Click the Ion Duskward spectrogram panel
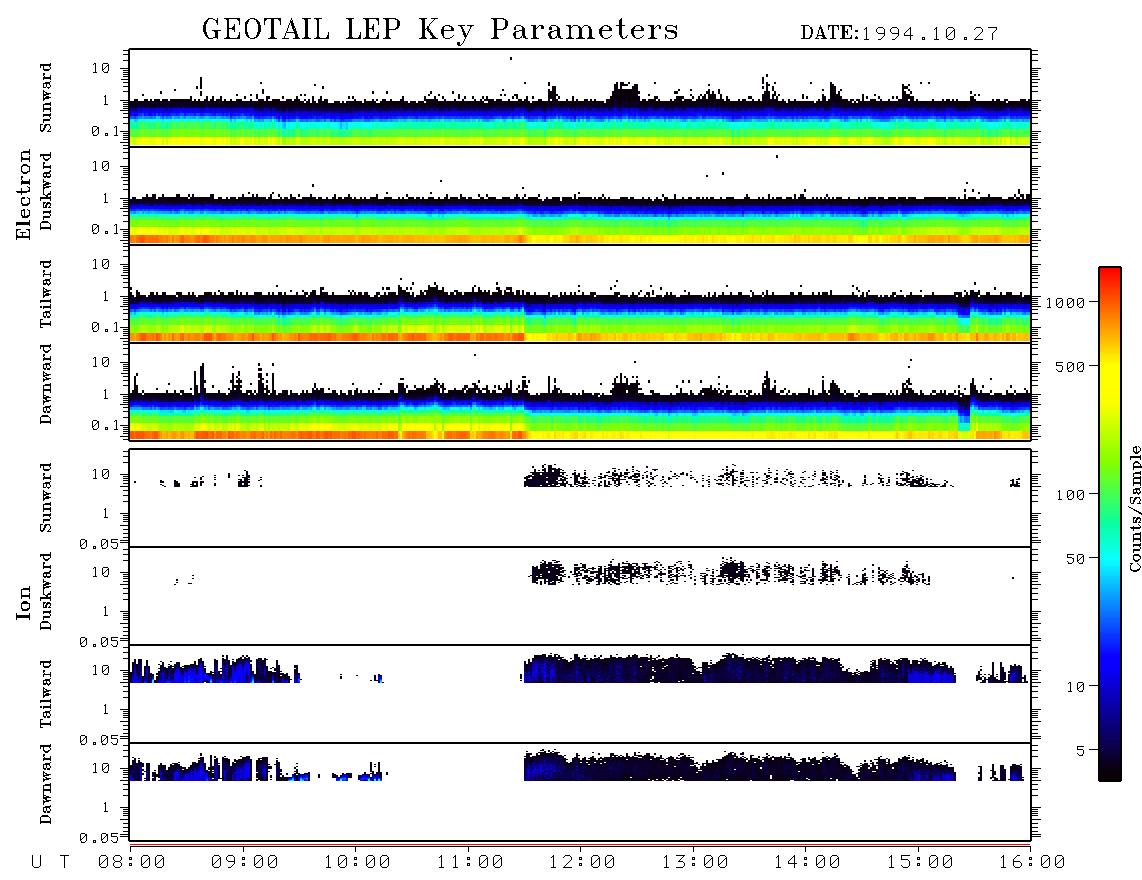This screenshot has width=1142, height=880. tap(580, 596)
